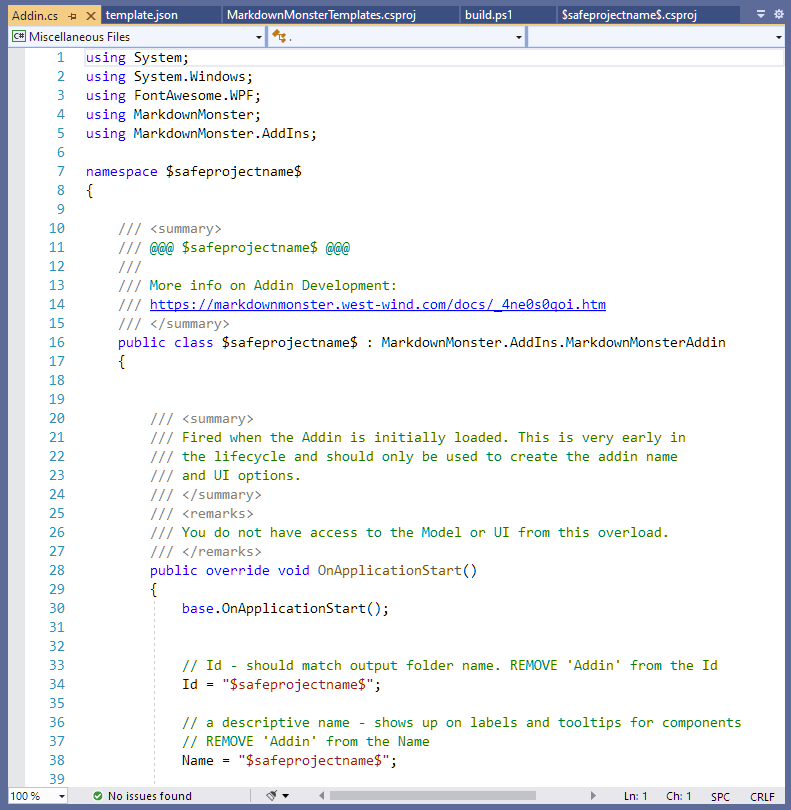This screenshot has height=810, width=791.
Task: Open MarkdownMonsterTemplates.csproj tab
Action: click(321, 15)
